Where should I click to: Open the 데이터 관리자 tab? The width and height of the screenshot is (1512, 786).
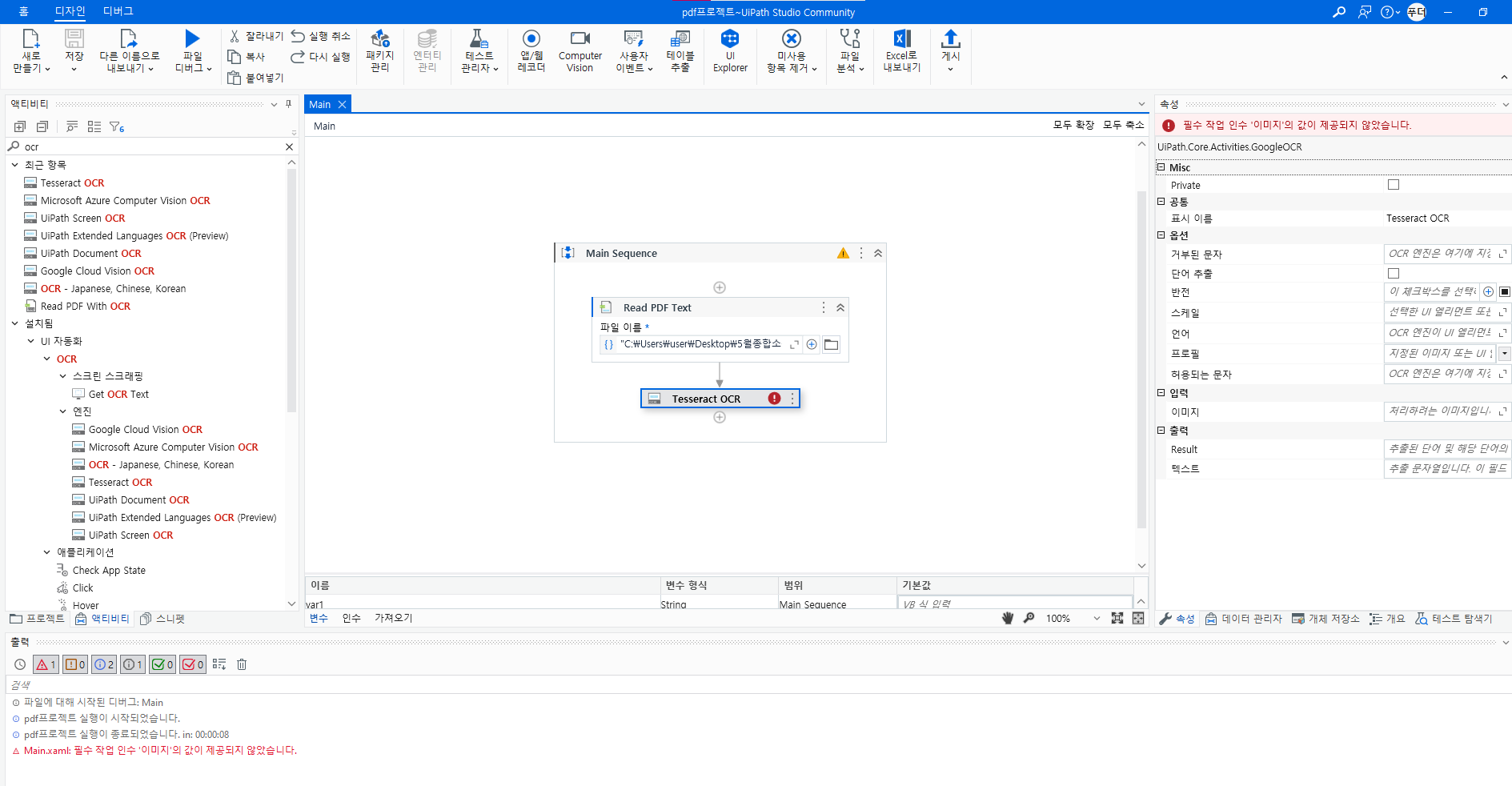click(x=1243, y=619)
